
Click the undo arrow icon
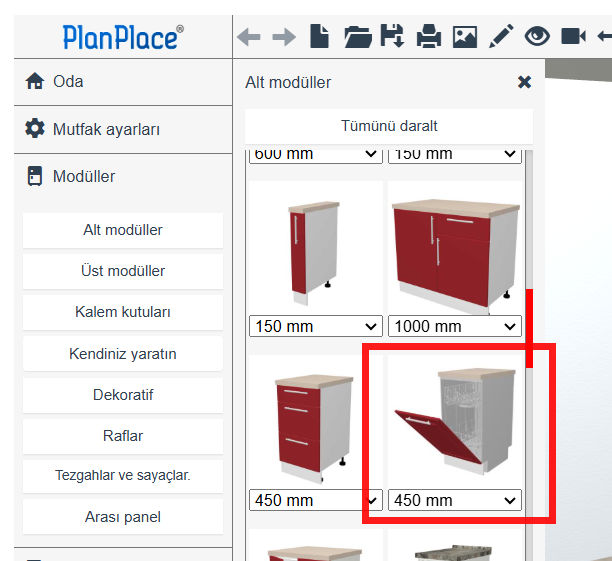248,37
